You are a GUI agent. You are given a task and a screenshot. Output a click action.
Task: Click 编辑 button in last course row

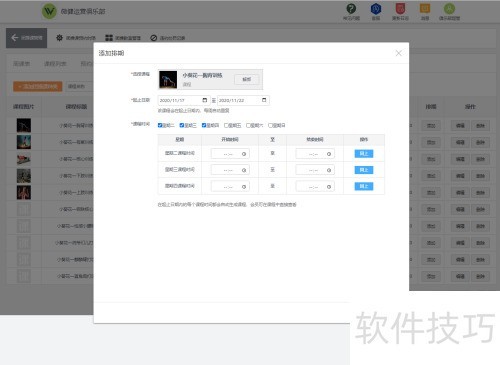pos(460,276)
